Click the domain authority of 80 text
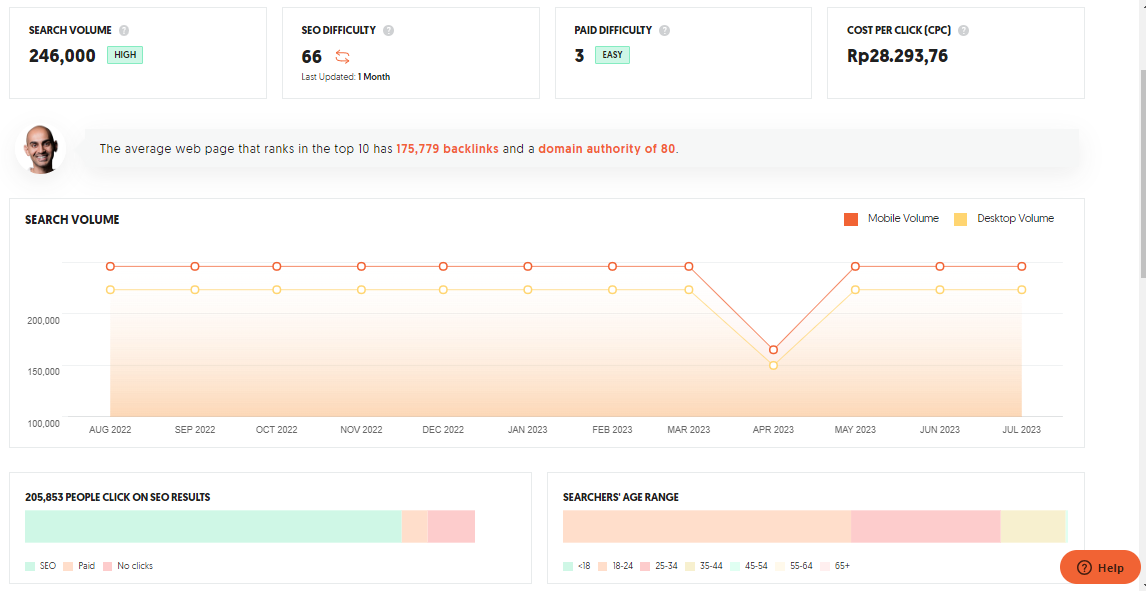Viewport: 1146px width, 591px height. pos(607,149)
